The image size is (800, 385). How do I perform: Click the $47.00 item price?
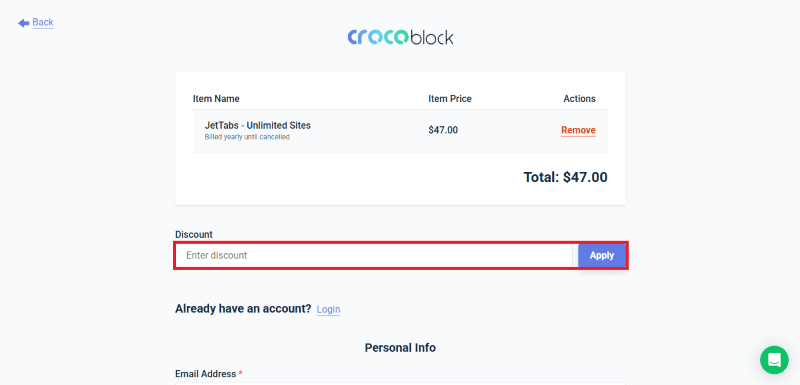pyautogui.click(x=443, y=130)
